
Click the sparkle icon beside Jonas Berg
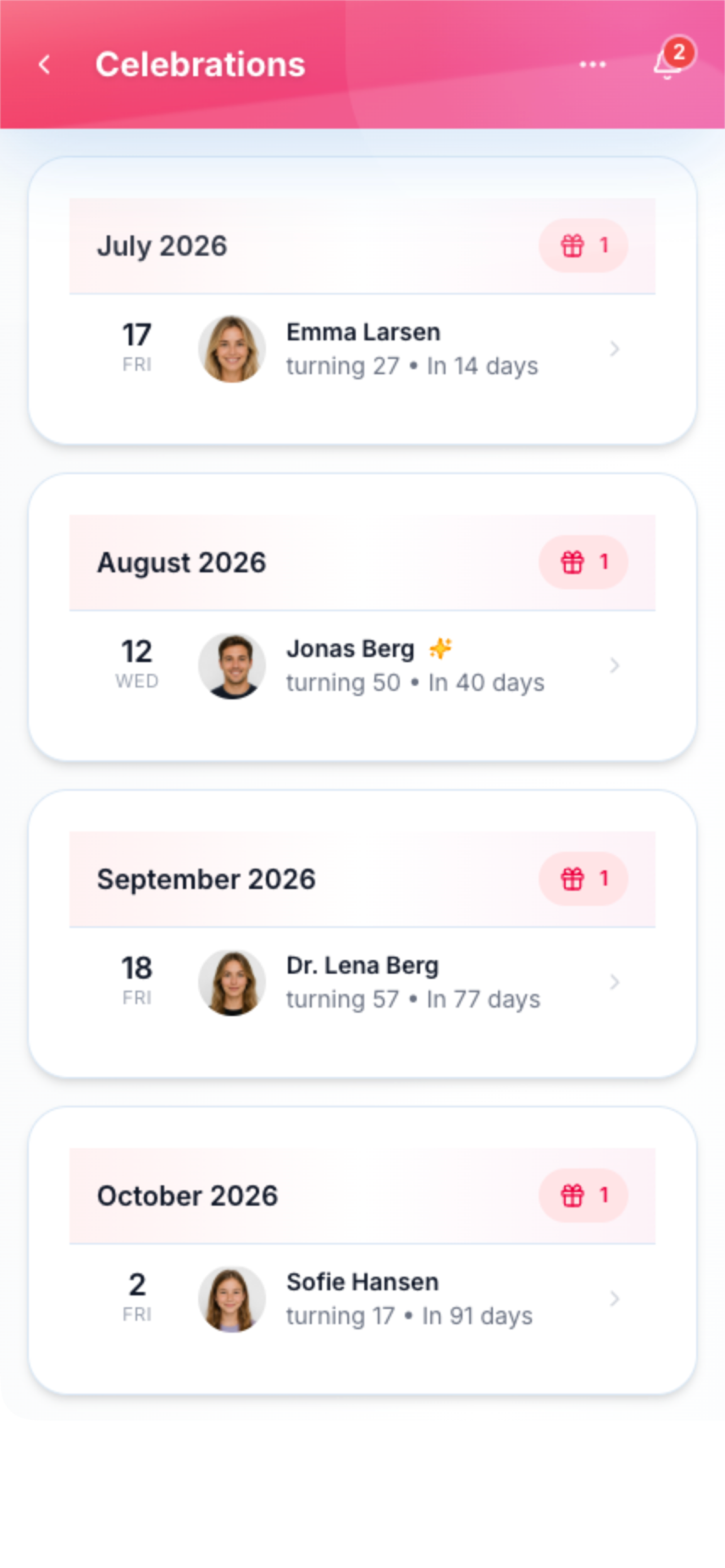click(440, 649)
